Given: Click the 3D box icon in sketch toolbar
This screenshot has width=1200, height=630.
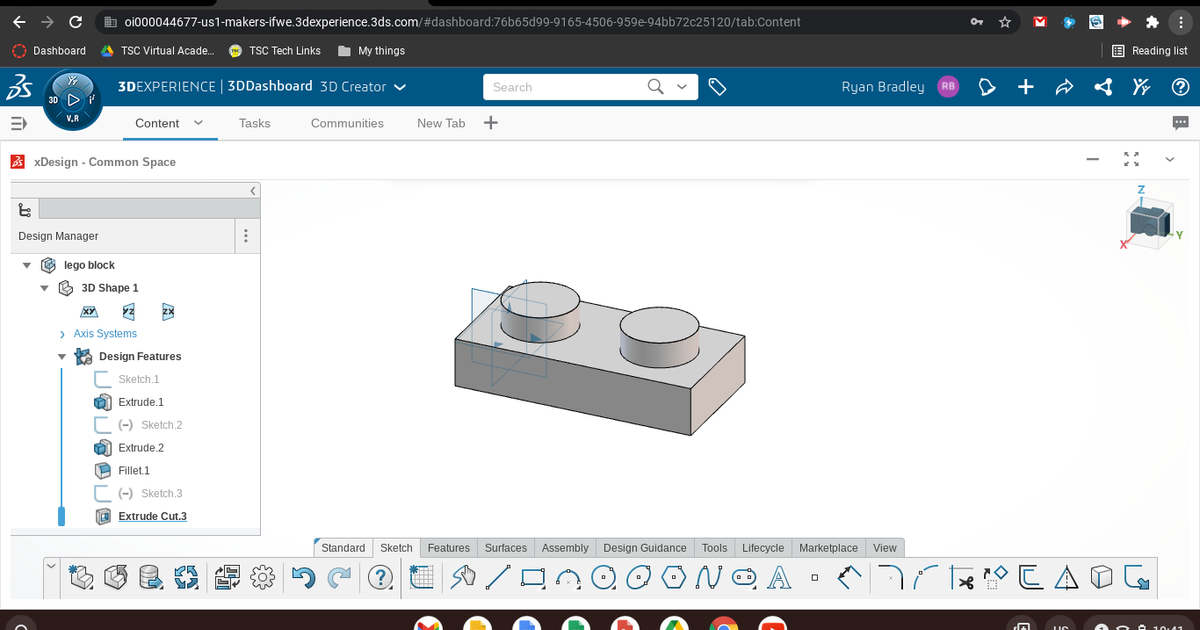Looking at the screenshot, I should 1101,577.
